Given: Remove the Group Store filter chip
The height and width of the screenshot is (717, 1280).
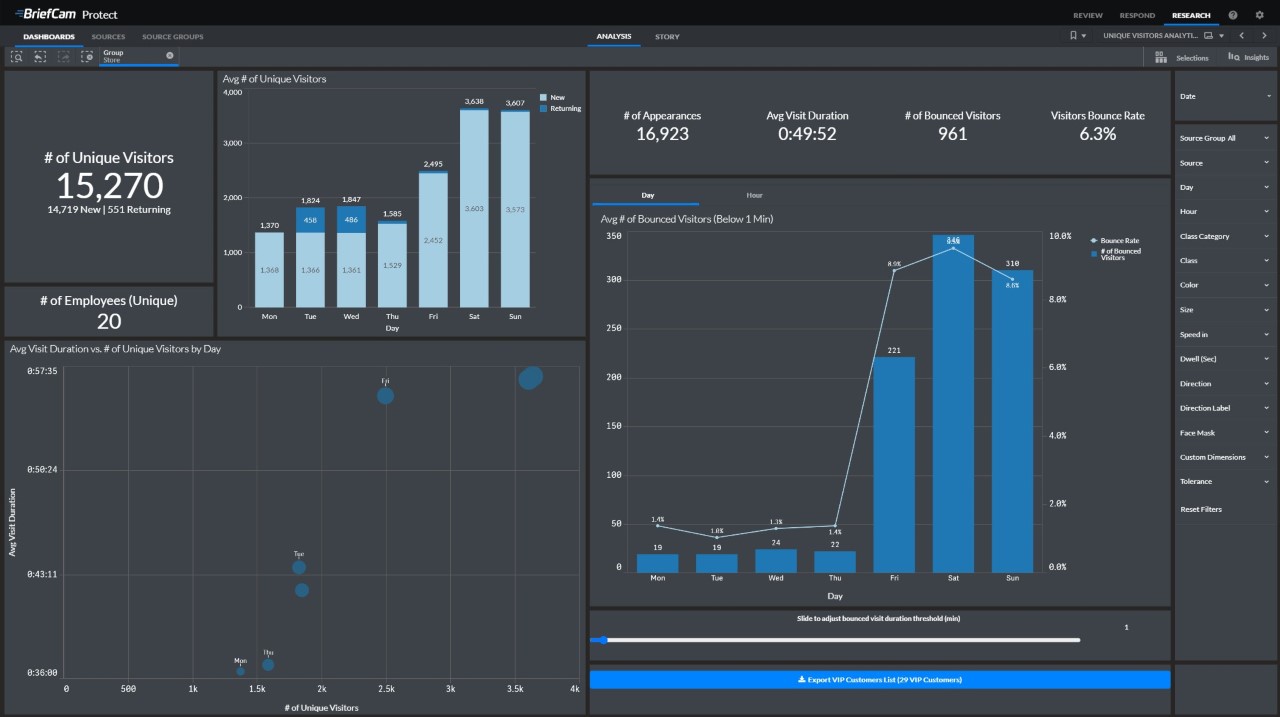Looking at the screenshot, I should pyautogui.click(x=170, y=55).
